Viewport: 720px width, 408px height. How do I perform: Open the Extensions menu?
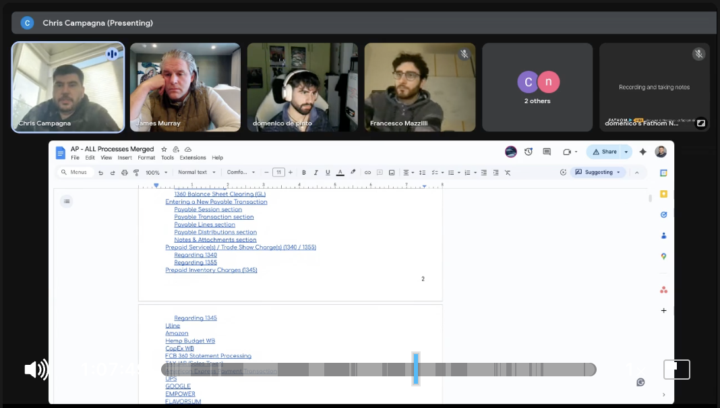pyautogui.click(x=192, y=158)
